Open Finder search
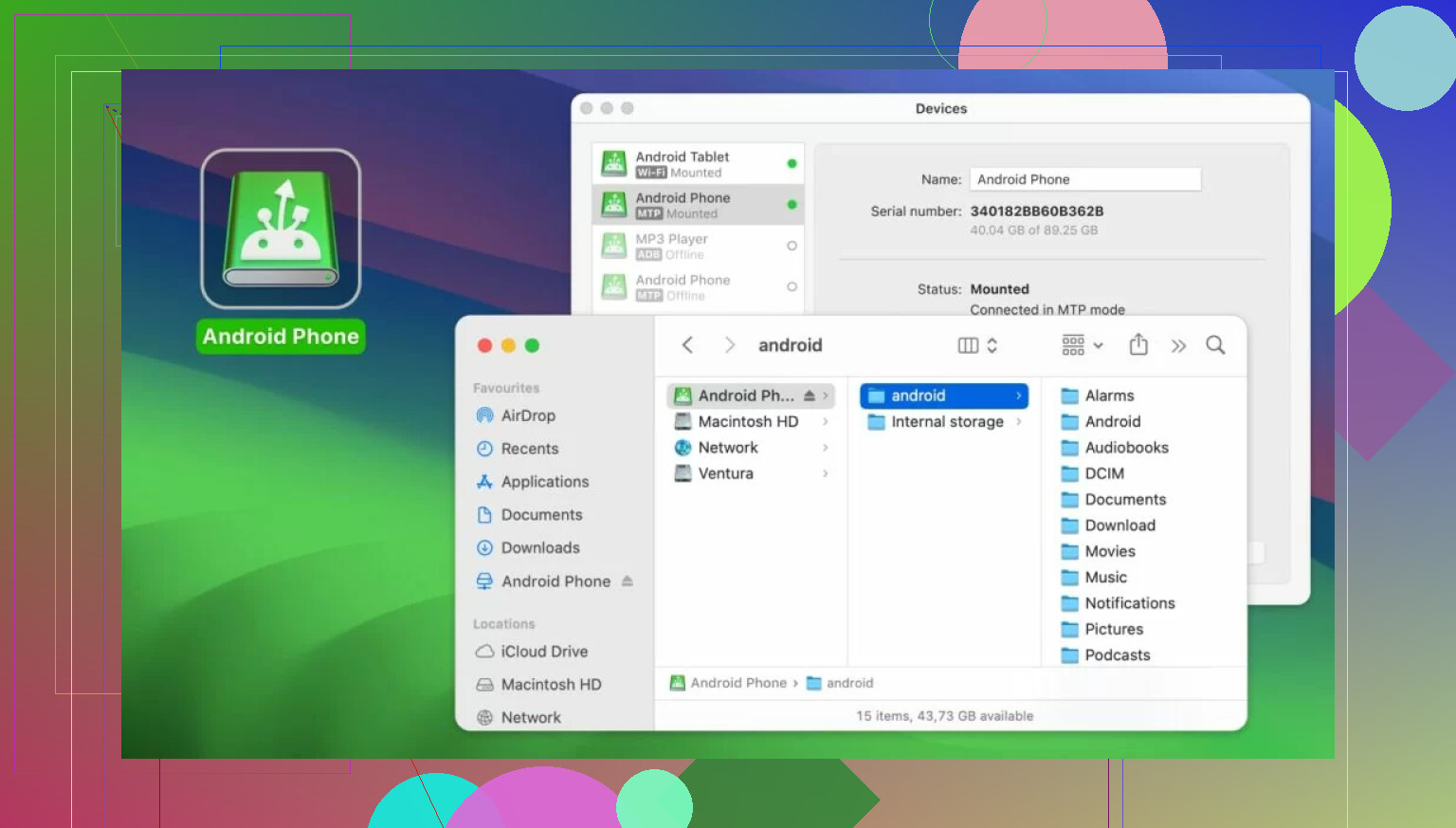1456x828 pixels. [x=1215, y=345]
